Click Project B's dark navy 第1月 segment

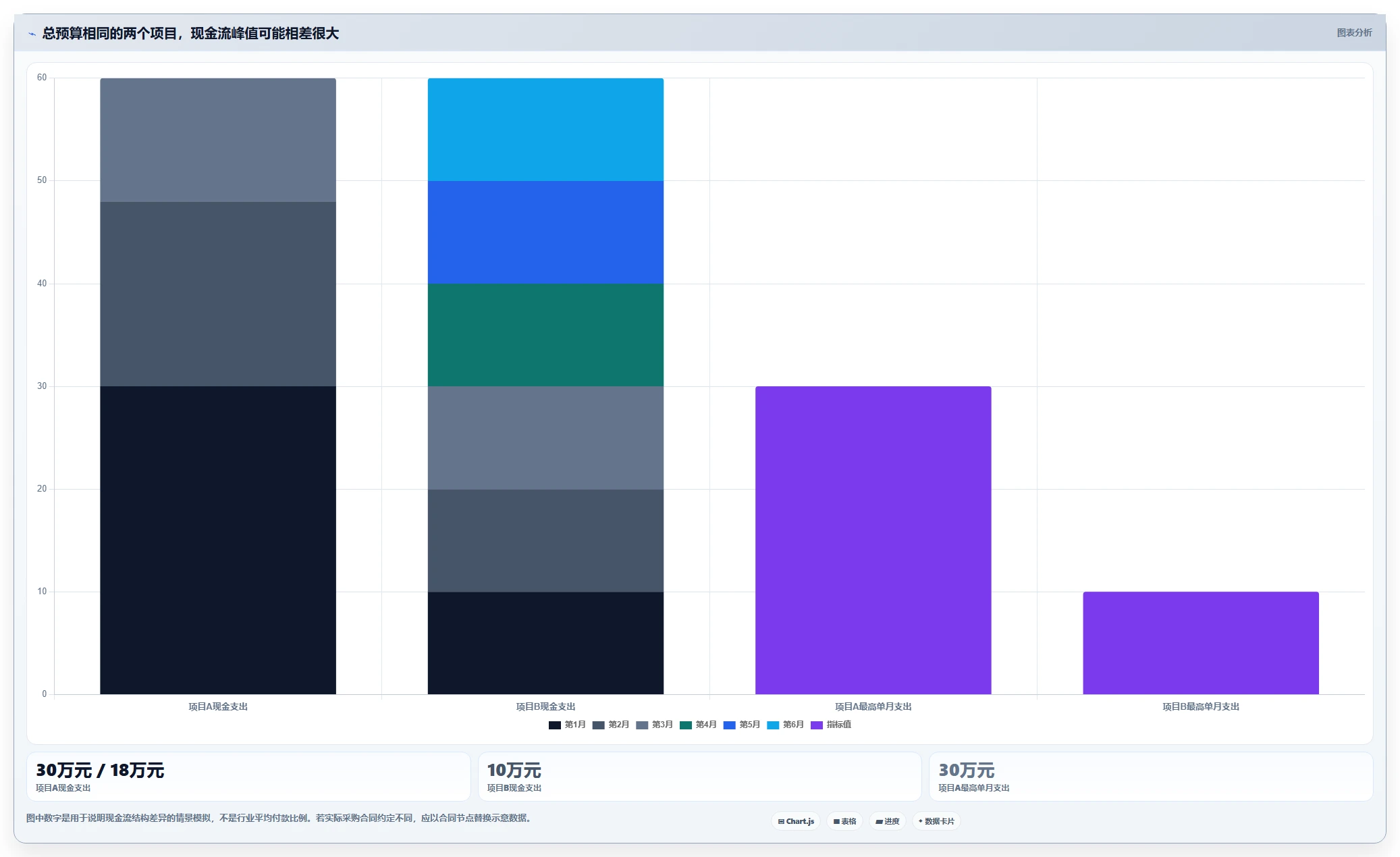(x=545, y=643)
